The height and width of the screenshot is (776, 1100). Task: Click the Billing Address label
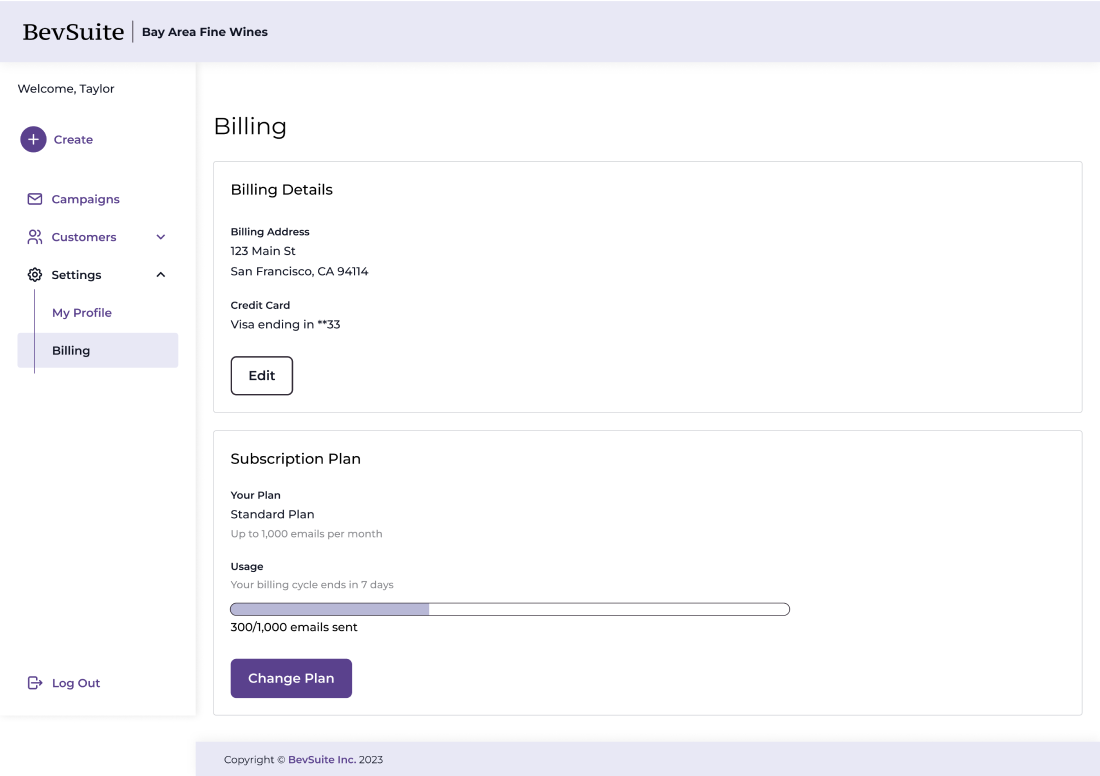(x=269, y=232)
